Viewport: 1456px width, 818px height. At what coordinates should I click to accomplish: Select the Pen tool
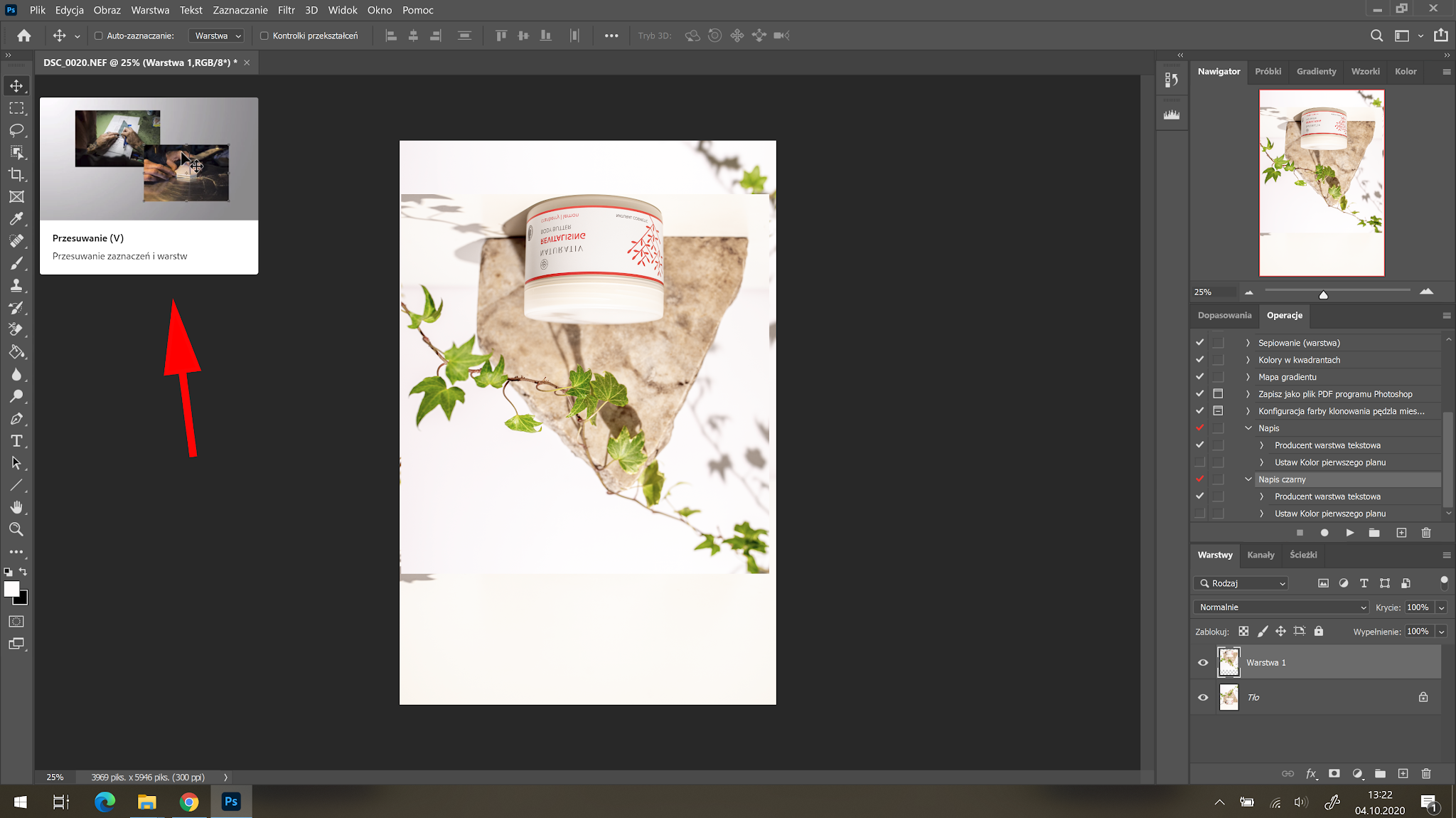pyautogui.click(x=16, y=418)
